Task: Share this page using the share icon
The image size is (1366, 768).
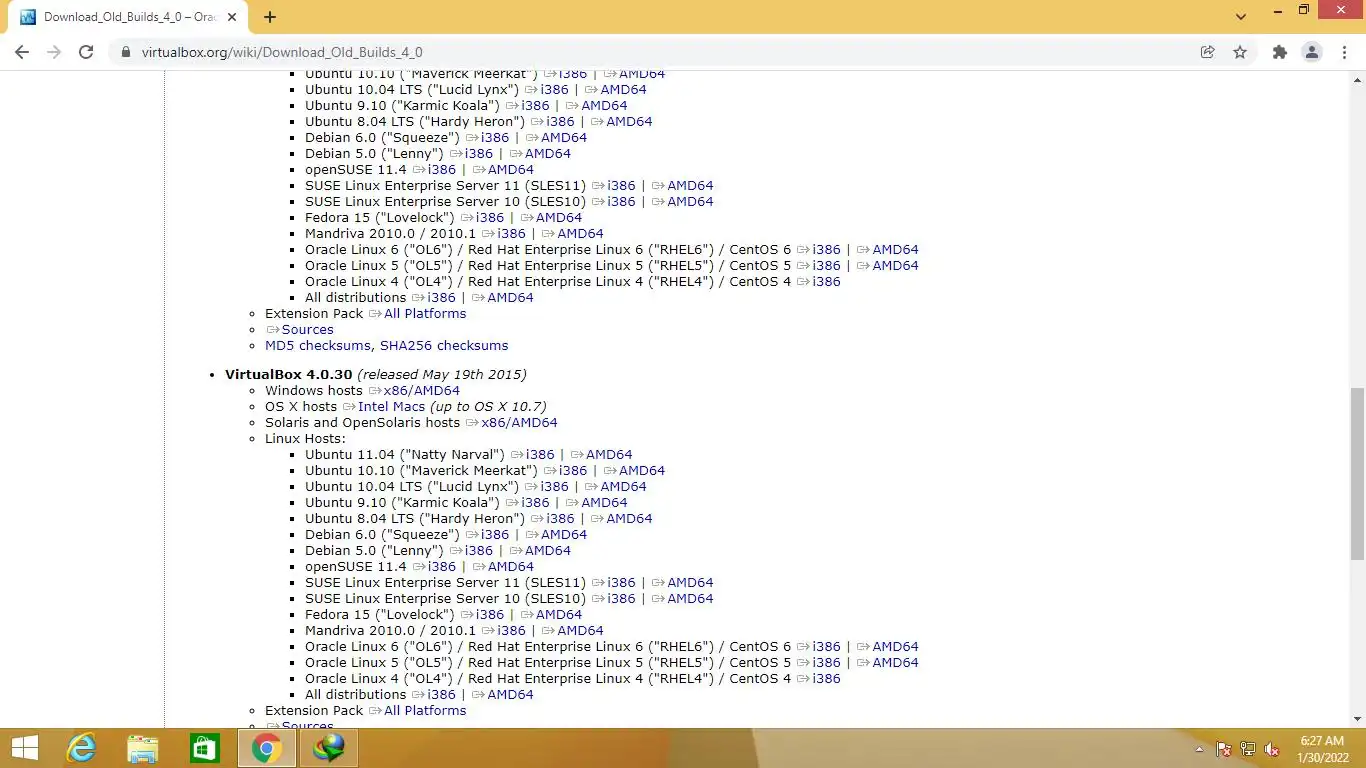Action: tap(1208, 52)
